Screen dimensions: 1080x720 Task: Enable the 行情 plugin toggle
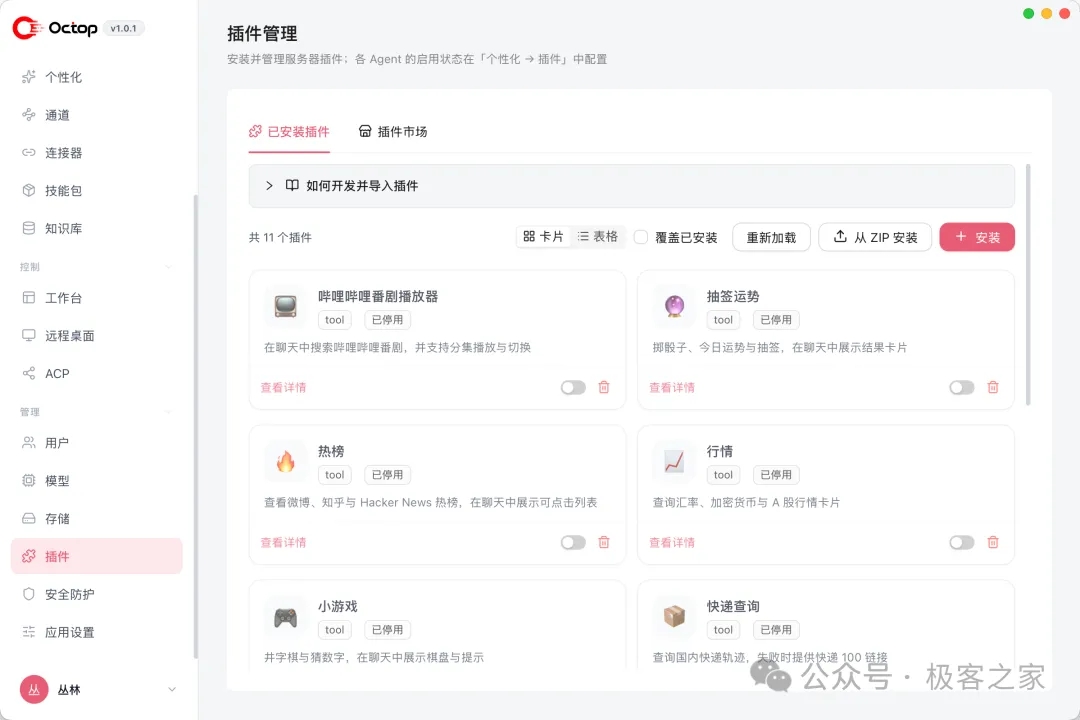(962, 542)
